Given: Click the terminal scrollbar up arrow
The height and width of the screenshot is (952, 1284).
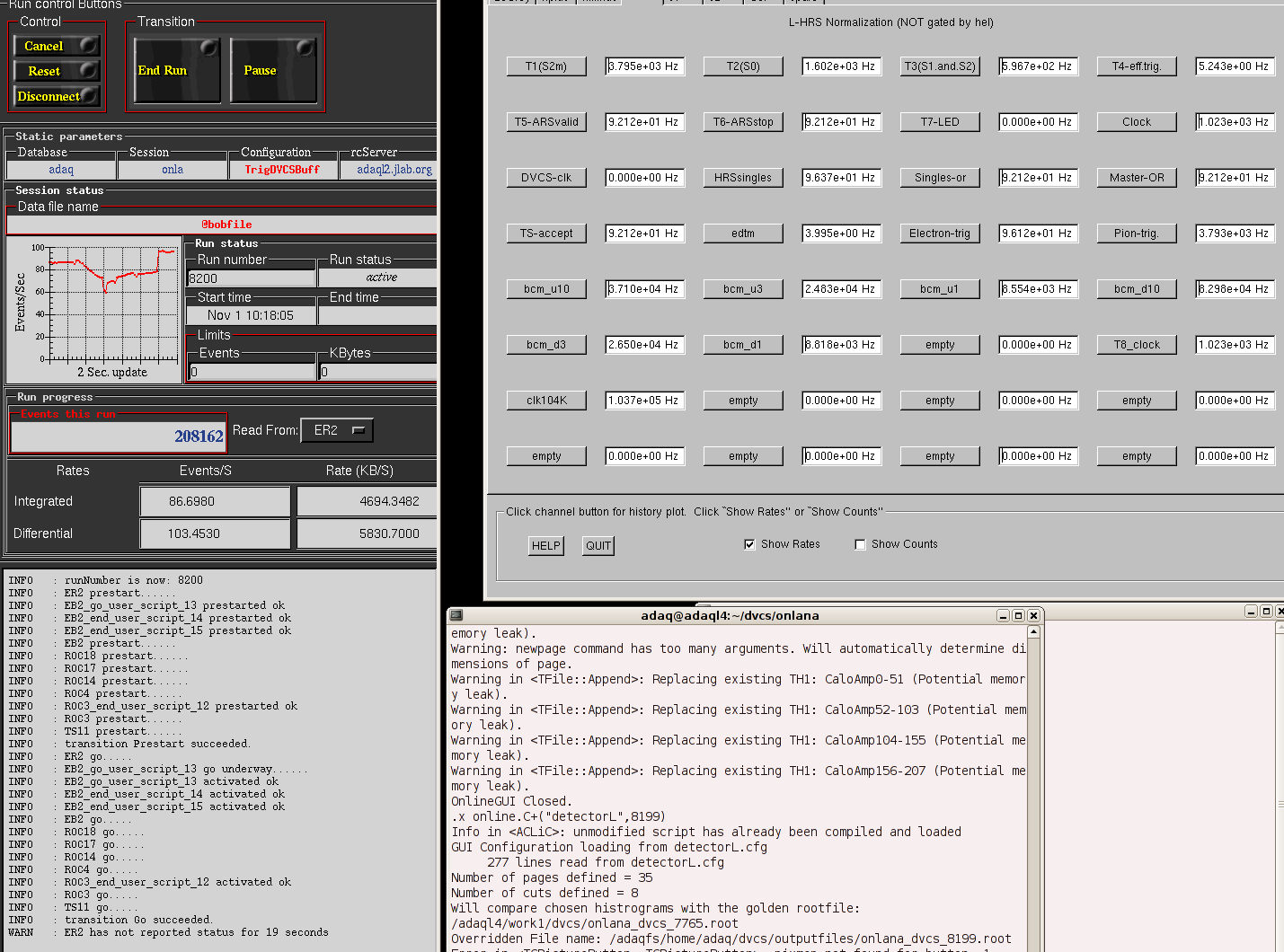Looking at the screenshot, I should point(1034,632).
